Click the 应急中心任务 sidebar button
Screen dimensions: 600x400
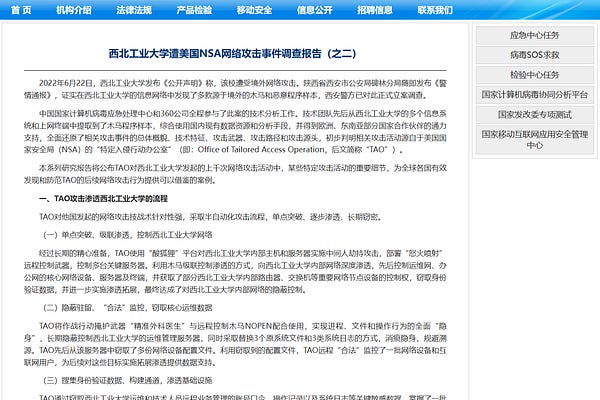[x=535, y=35]
